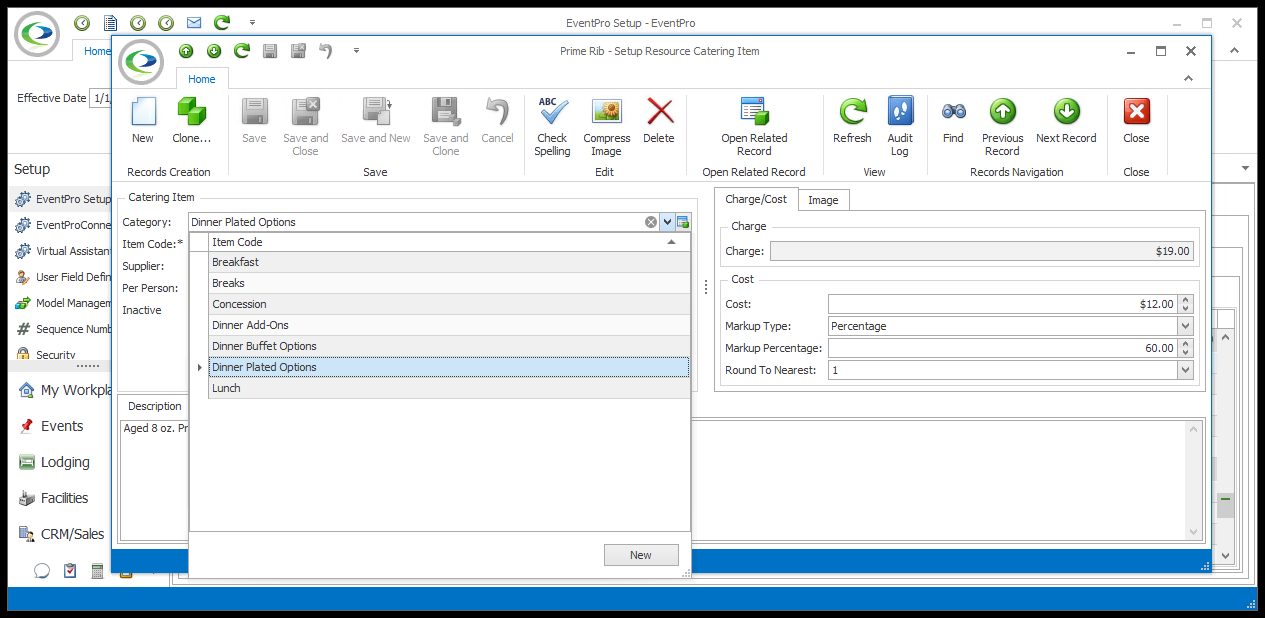Click quick-access green down arrow icon
This screenshot has height=618, width=1265.
click(x=214, y=51)
